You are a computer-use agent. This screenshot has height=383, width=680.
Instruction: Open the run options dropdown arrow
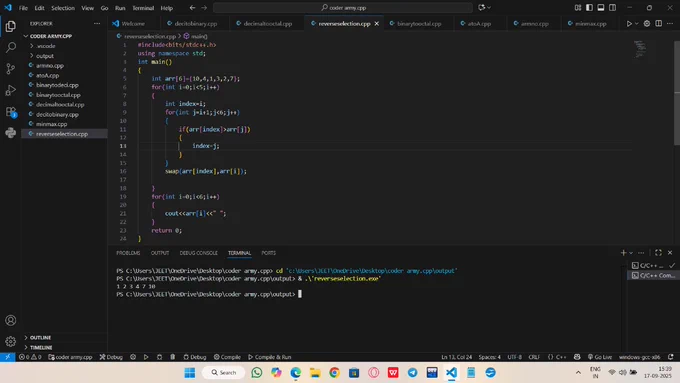point(637,23)
